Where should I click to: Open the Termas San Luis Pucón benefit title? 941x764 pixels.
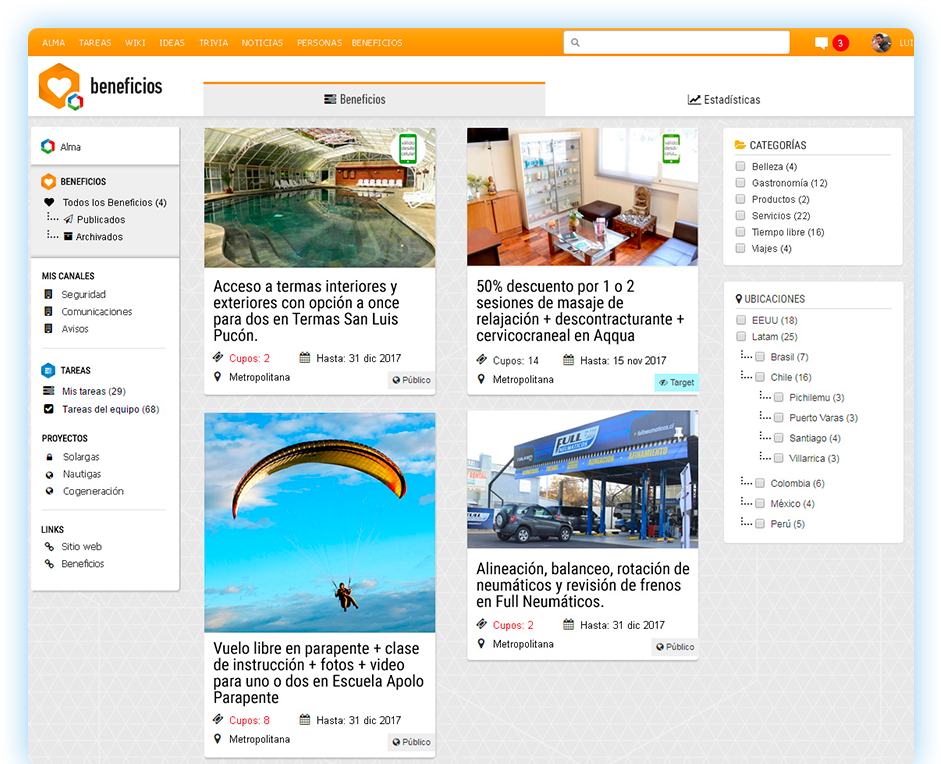click(306, 311)
